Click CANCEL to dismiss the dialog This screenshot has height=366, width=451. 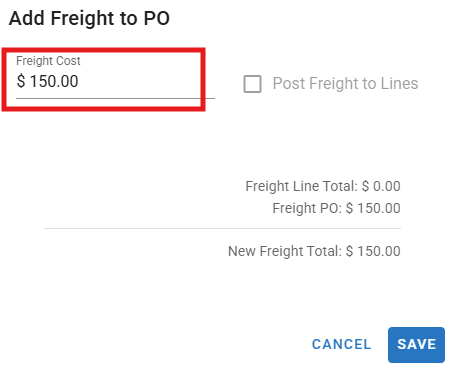point(341,345)
